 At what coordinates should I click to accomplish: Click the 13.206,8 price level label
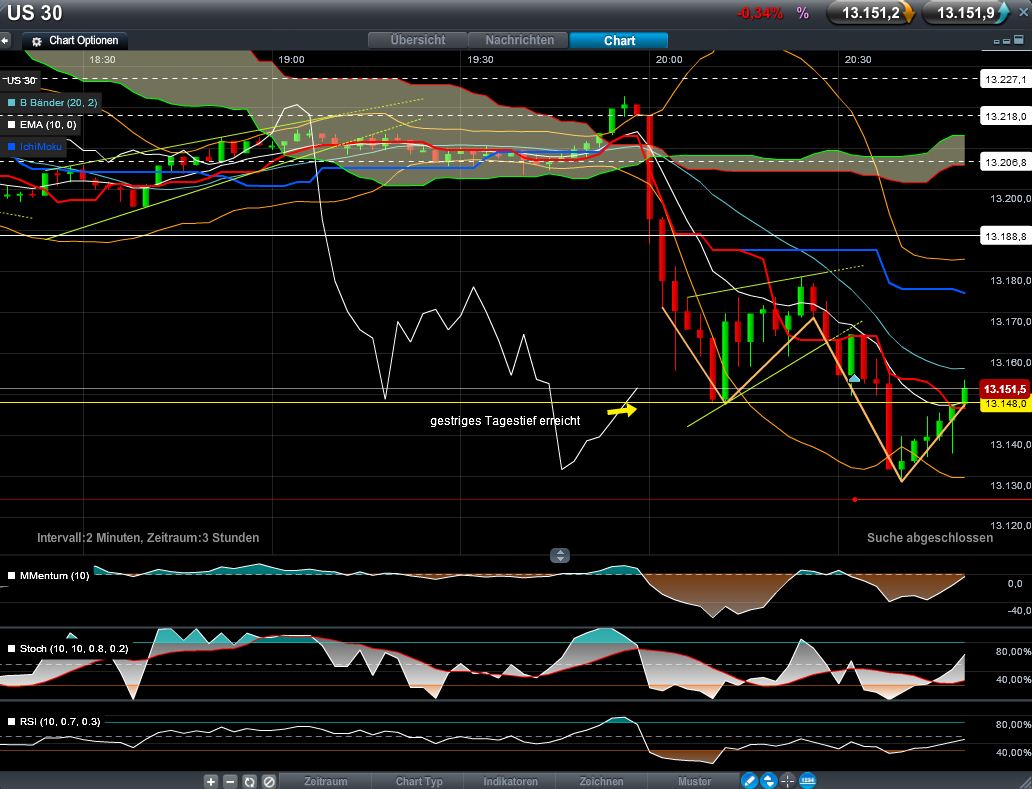[x=1005, y=162]
